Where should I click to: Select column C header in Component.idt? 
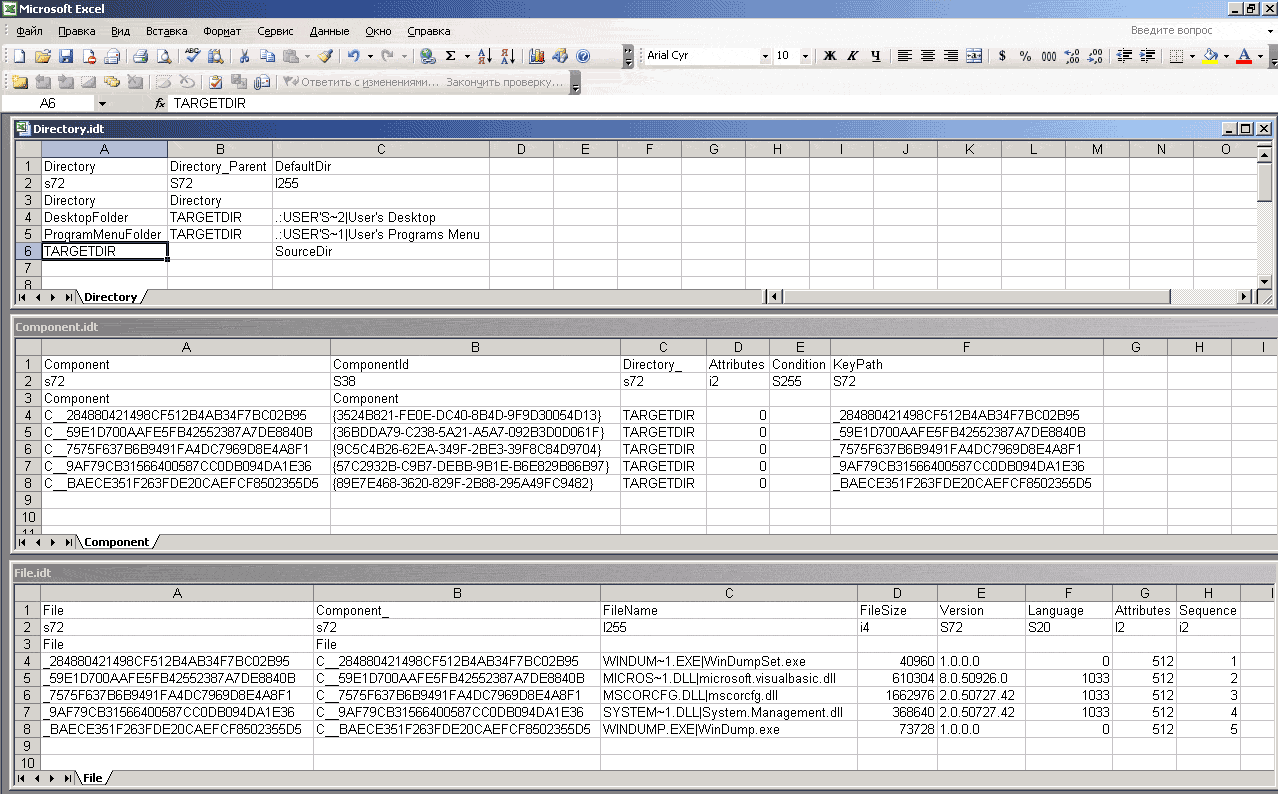point(663,347)
